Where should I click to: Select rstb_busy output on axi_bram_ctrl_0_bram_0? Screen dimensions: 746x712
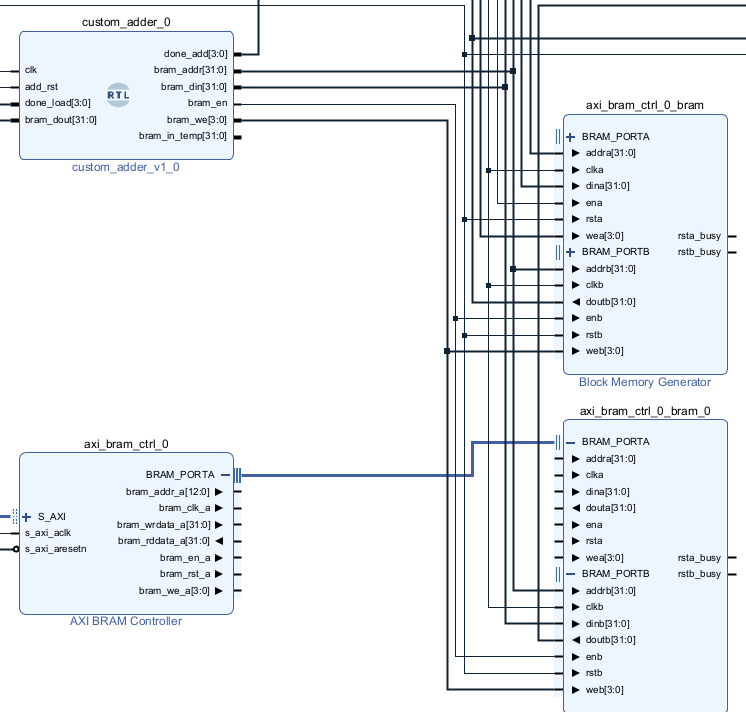pos(699,574)
